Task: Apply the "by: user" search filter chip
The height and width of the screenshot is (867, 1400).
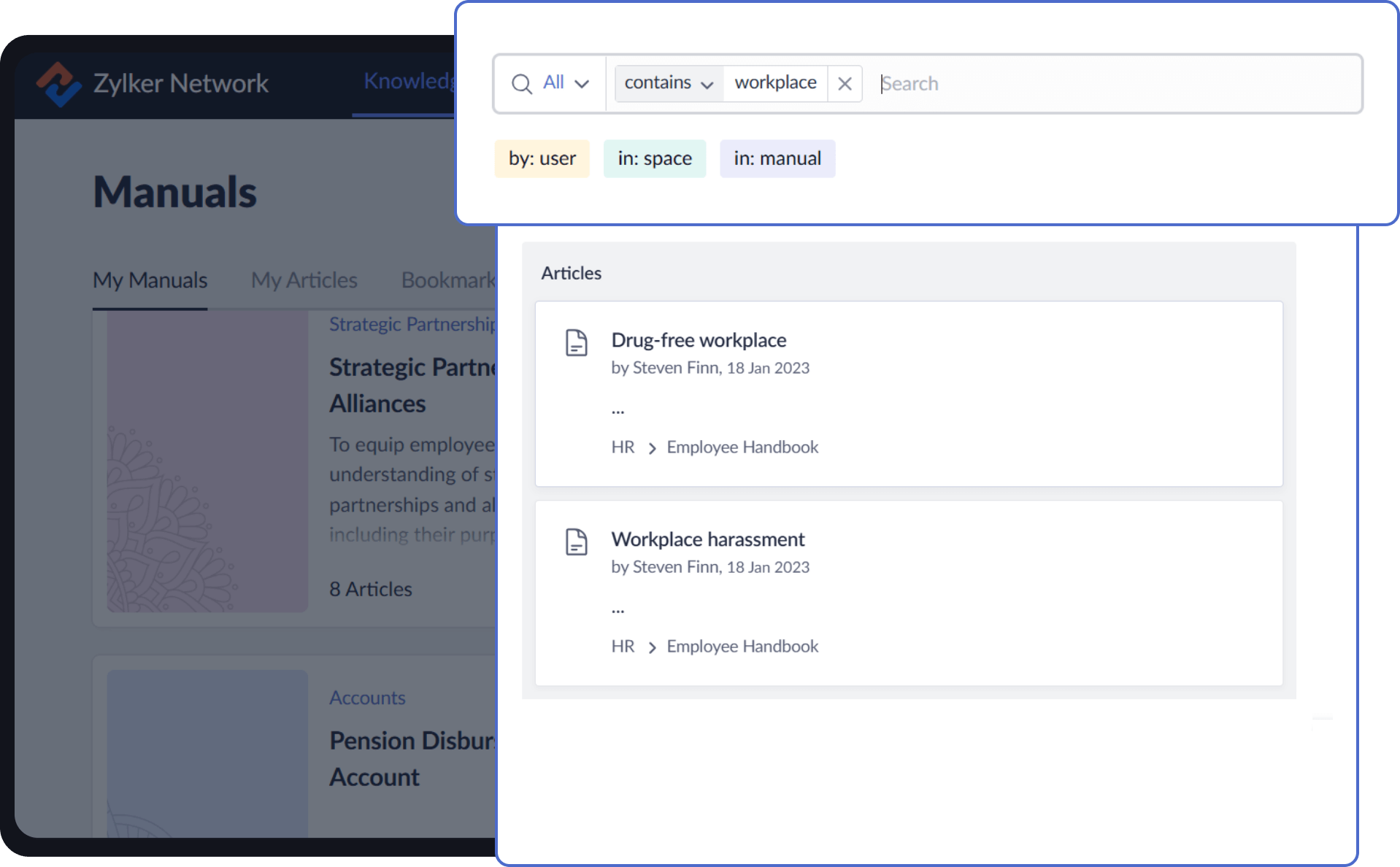Action: coord(541,158)
